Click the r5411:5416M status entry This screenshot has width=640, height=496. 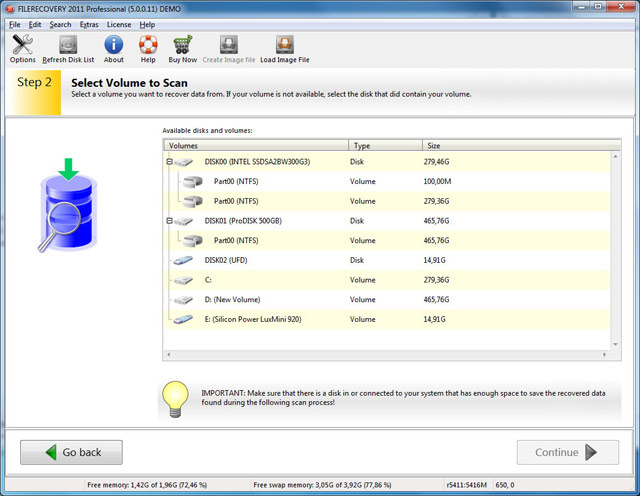(467, 485)
